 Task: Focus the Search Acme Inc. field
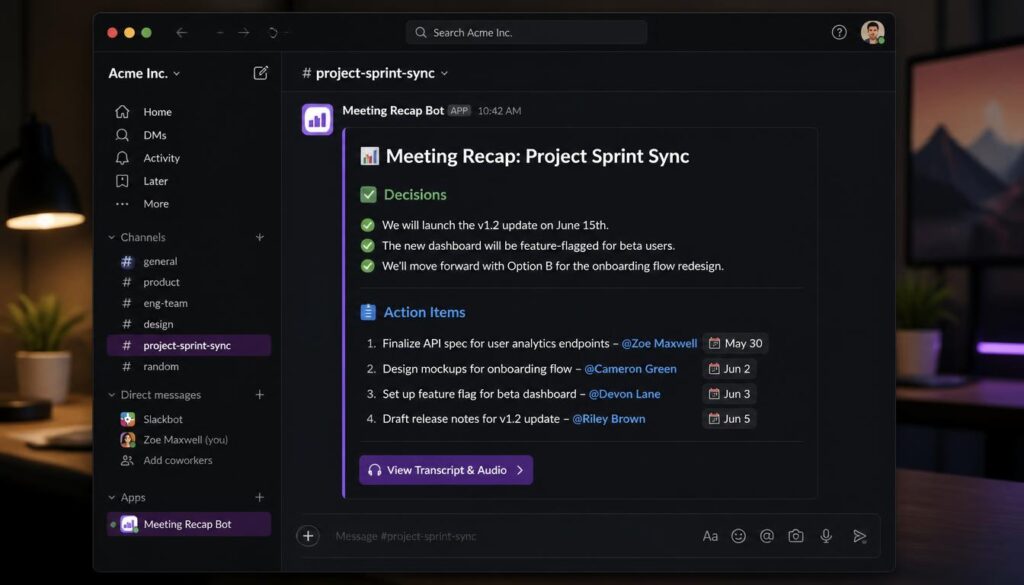(x=526, y=32)
